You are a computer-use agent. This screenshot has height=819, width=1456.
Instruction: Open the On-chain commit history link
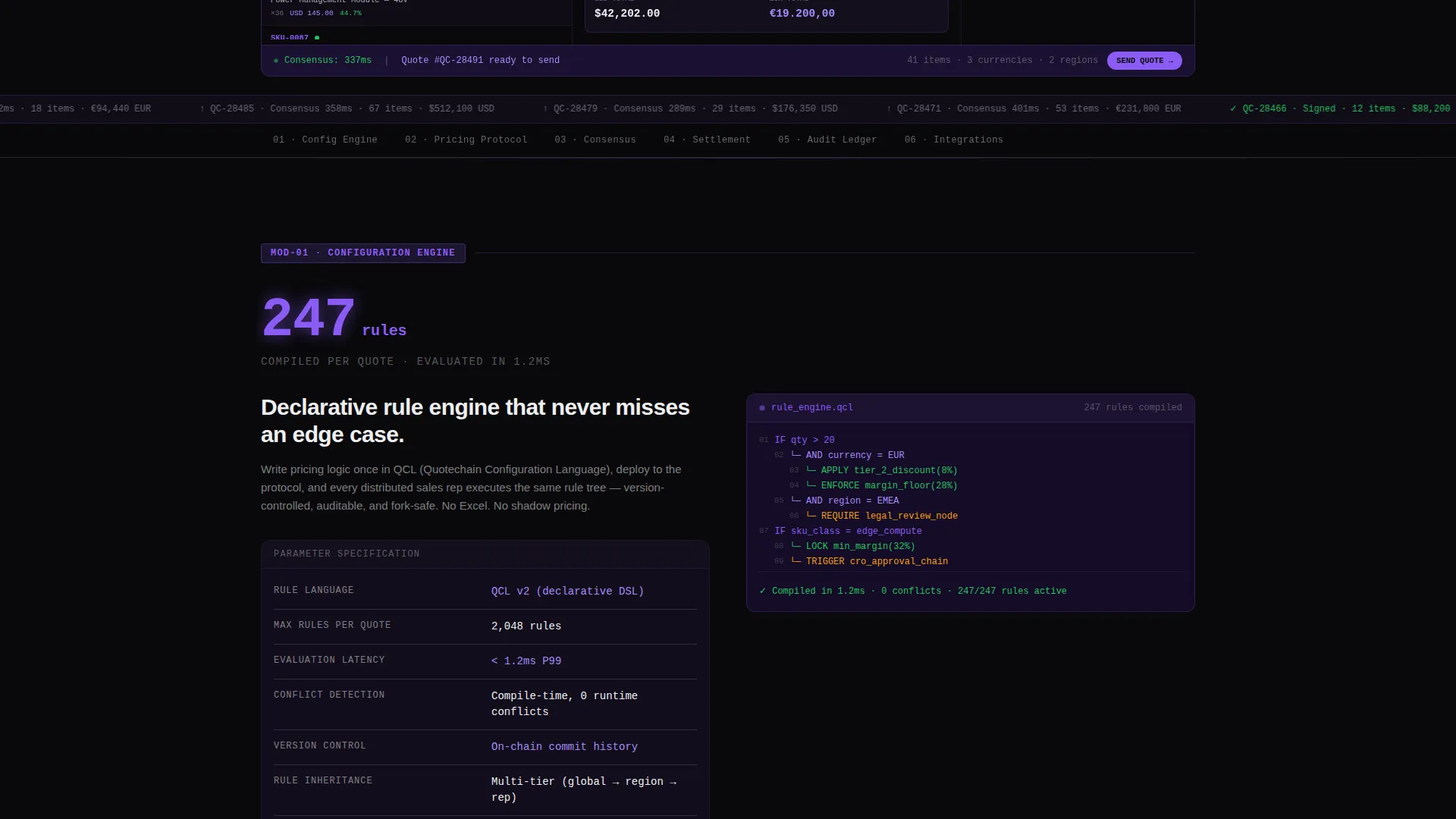pos(564,747)
